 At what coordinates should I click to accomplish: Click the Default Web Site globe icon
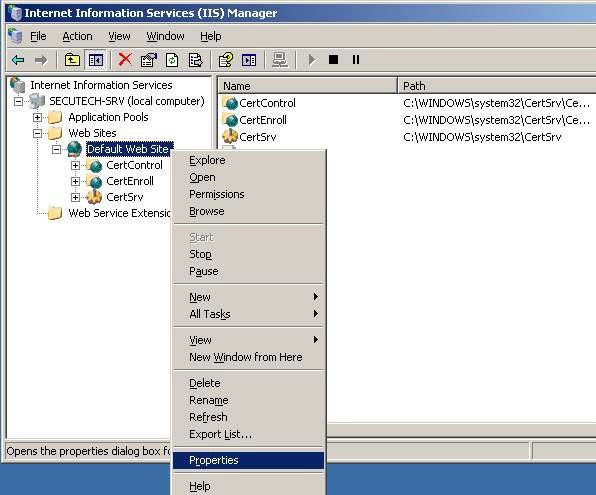coord(74,149)
